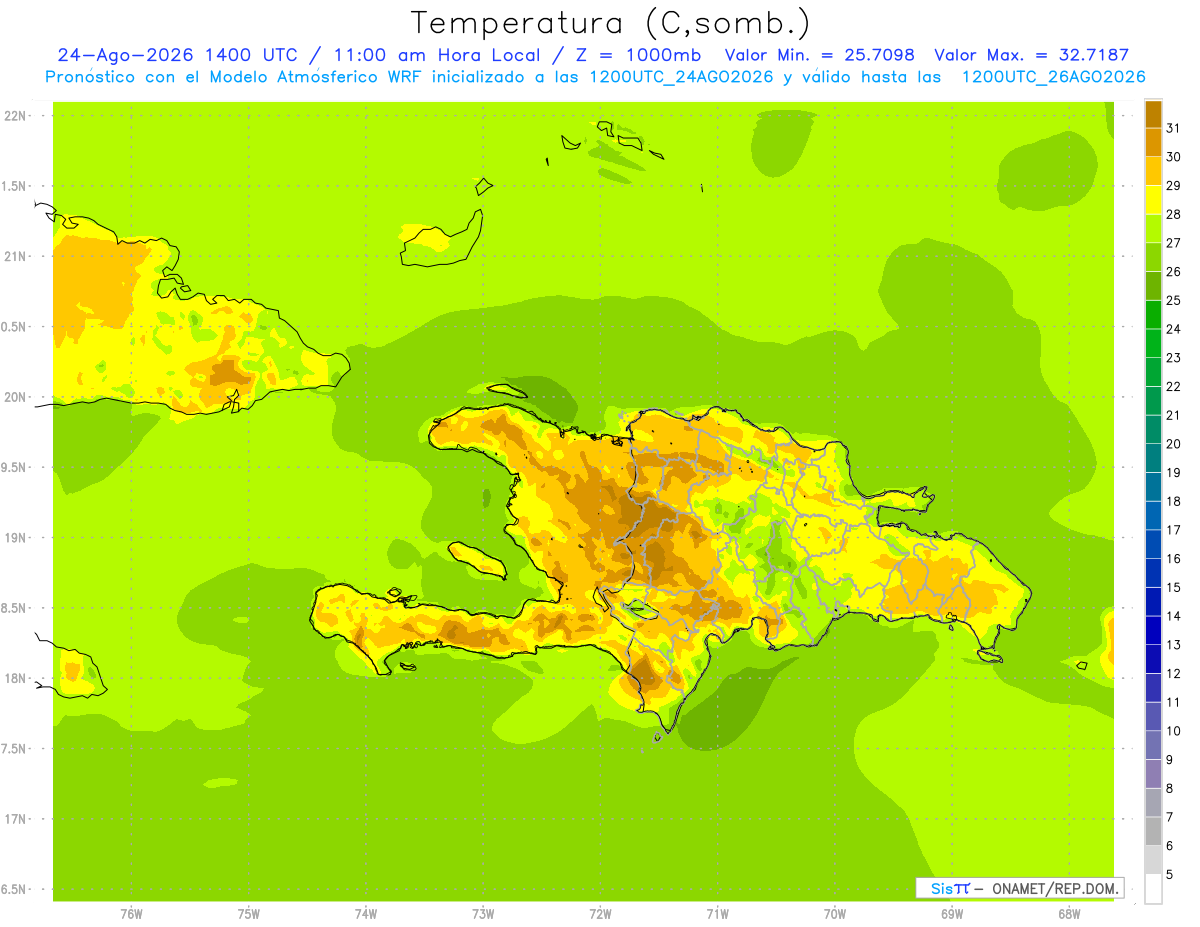Click the colorbar value label '19'
1200x927 pixels.
(1174, 472)
